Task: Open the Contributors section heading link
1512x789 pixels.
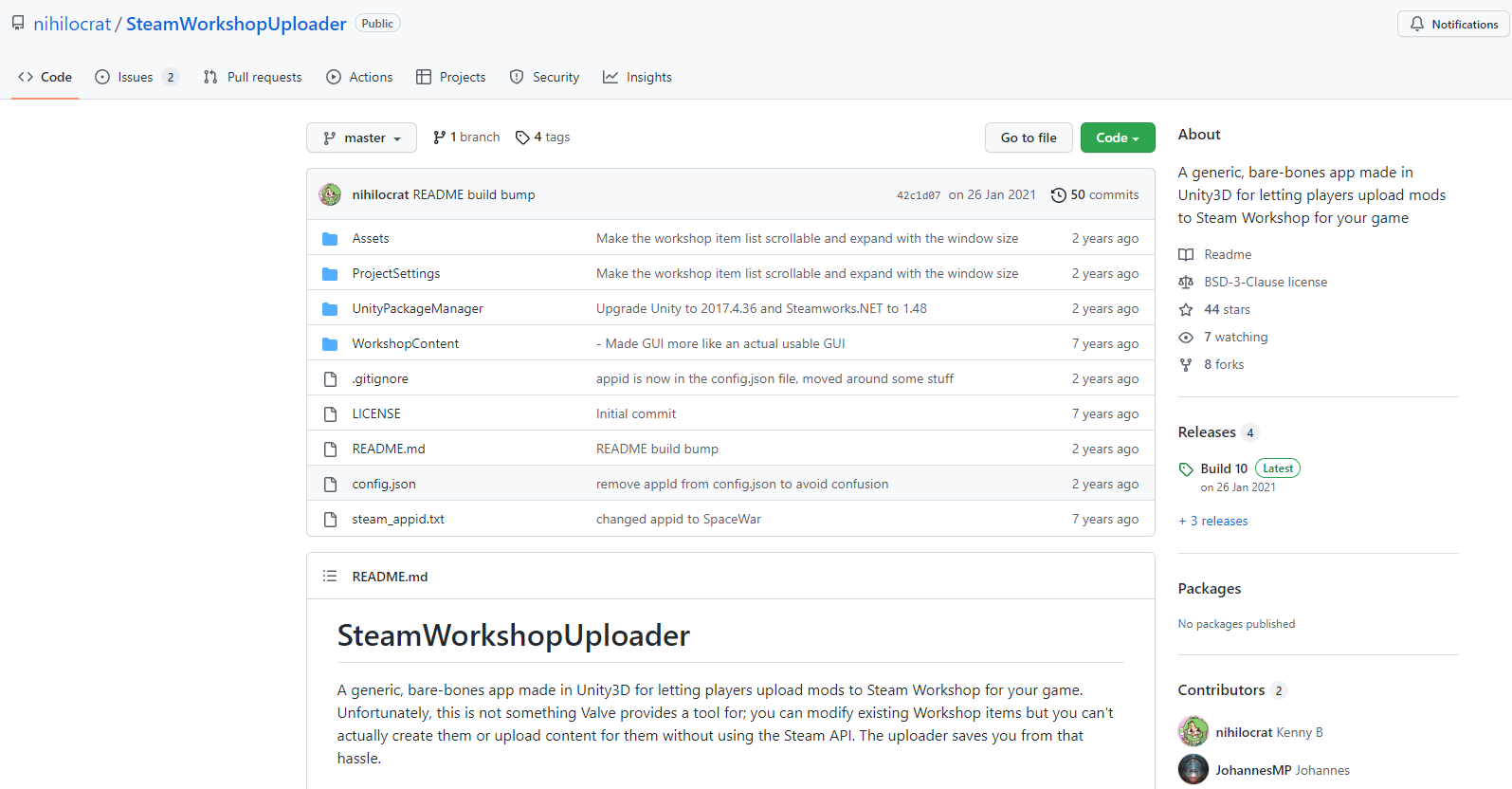Action: point(1221,690)
